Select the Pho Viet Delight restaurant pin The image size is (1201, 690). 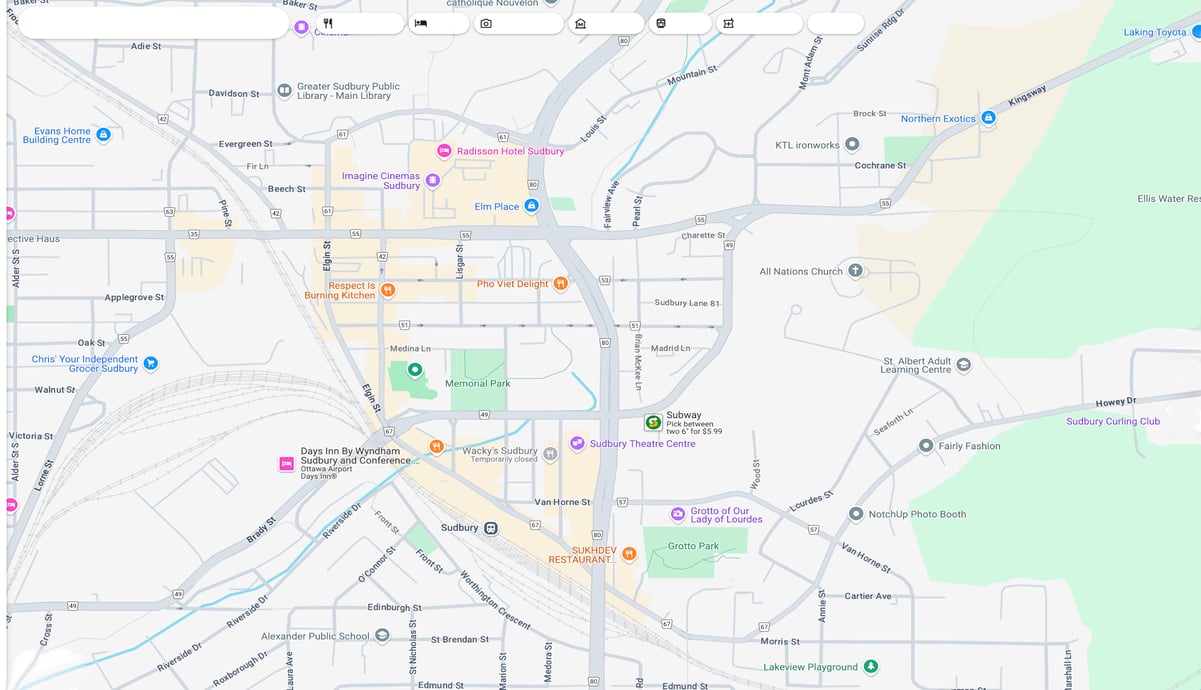click(x=561, y=283)
